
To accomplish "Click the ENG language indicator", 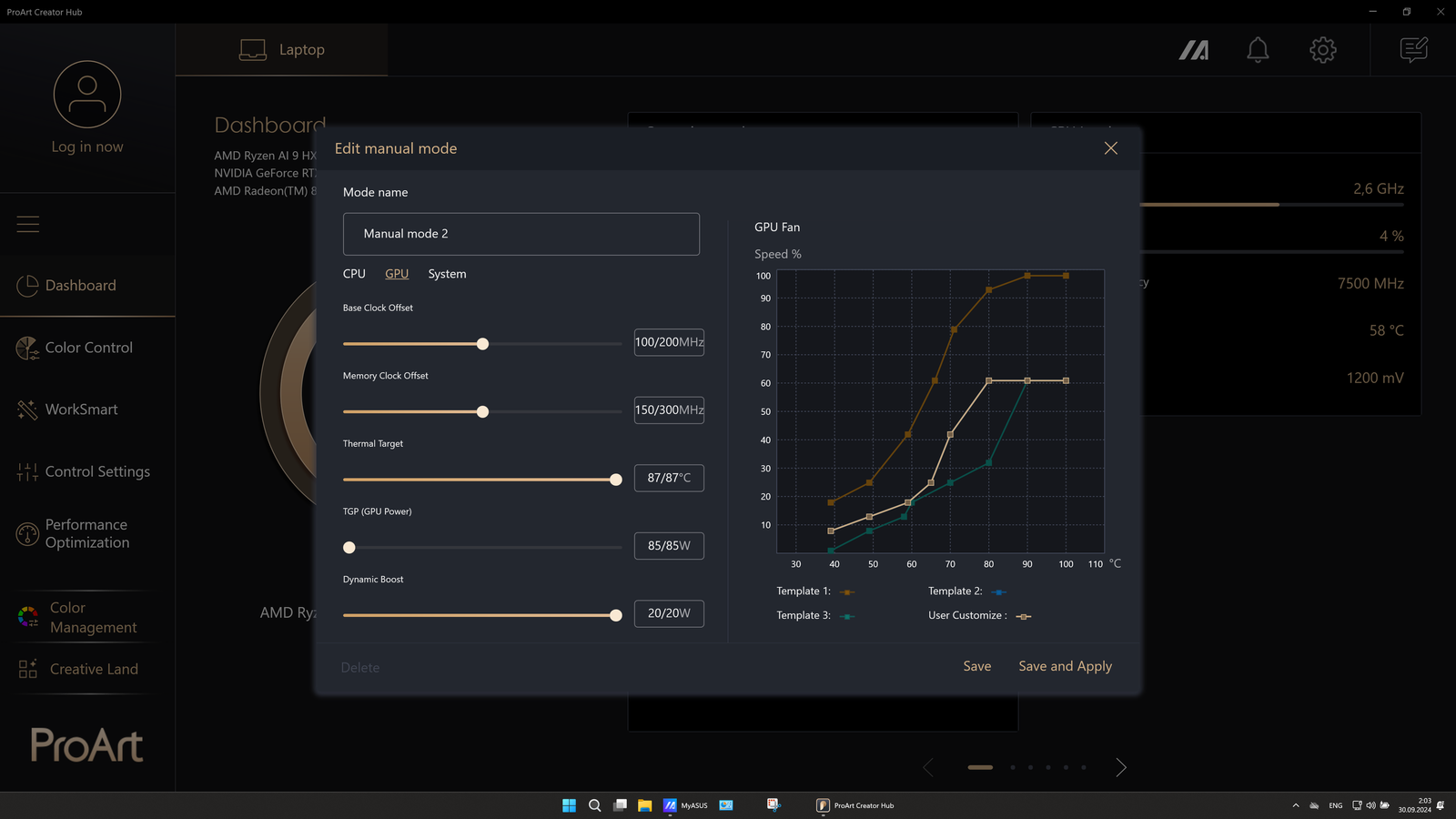I will (x=1336, y=805).
